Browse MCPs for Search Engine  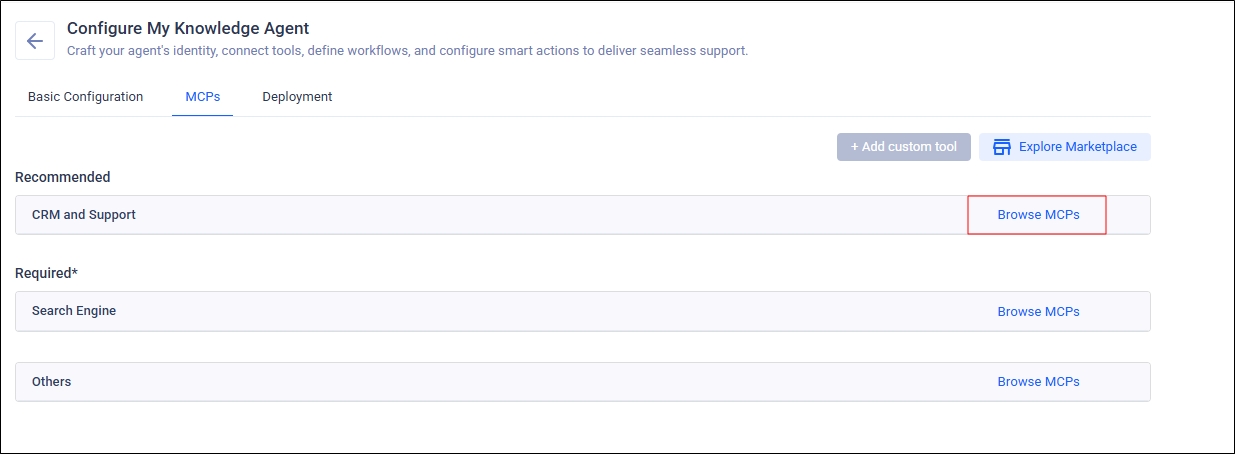(1038, 311)
